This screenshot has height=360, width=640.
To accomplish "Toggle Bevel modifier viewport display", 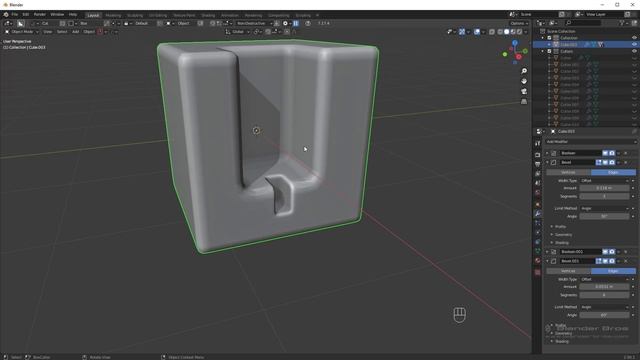I will [605, 162].
